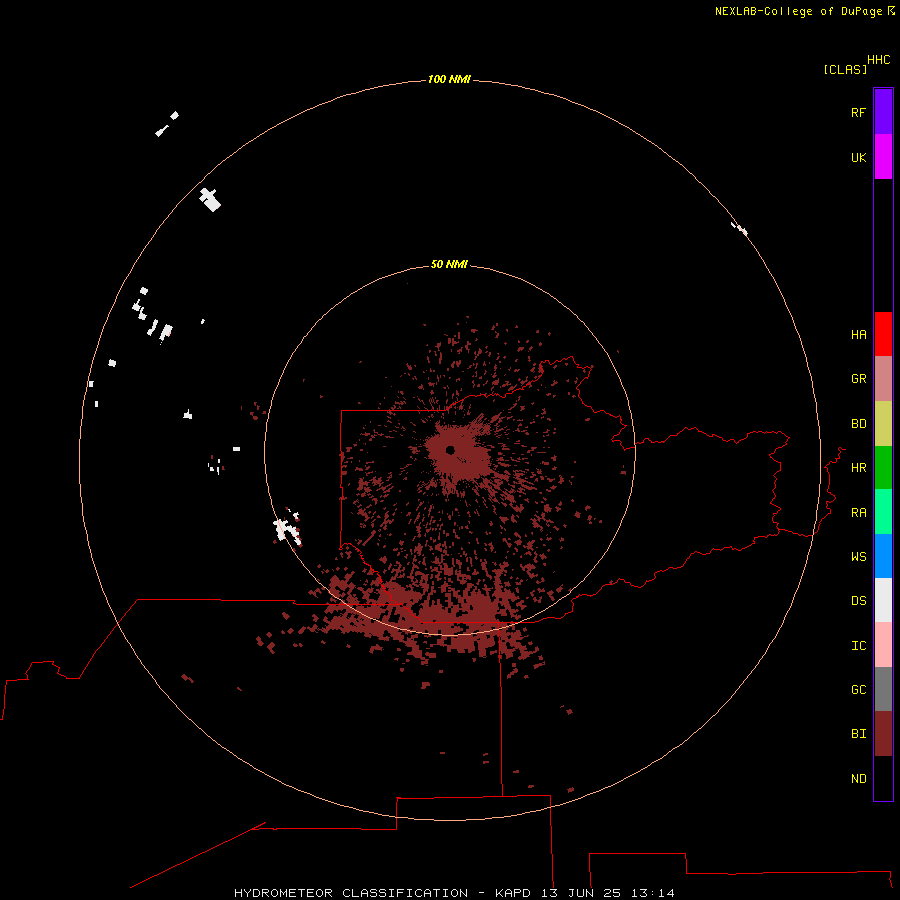Screen dimensions: 900x900
Task: Click the 50 NMI range ring label
Action: [x=449, y=264]
